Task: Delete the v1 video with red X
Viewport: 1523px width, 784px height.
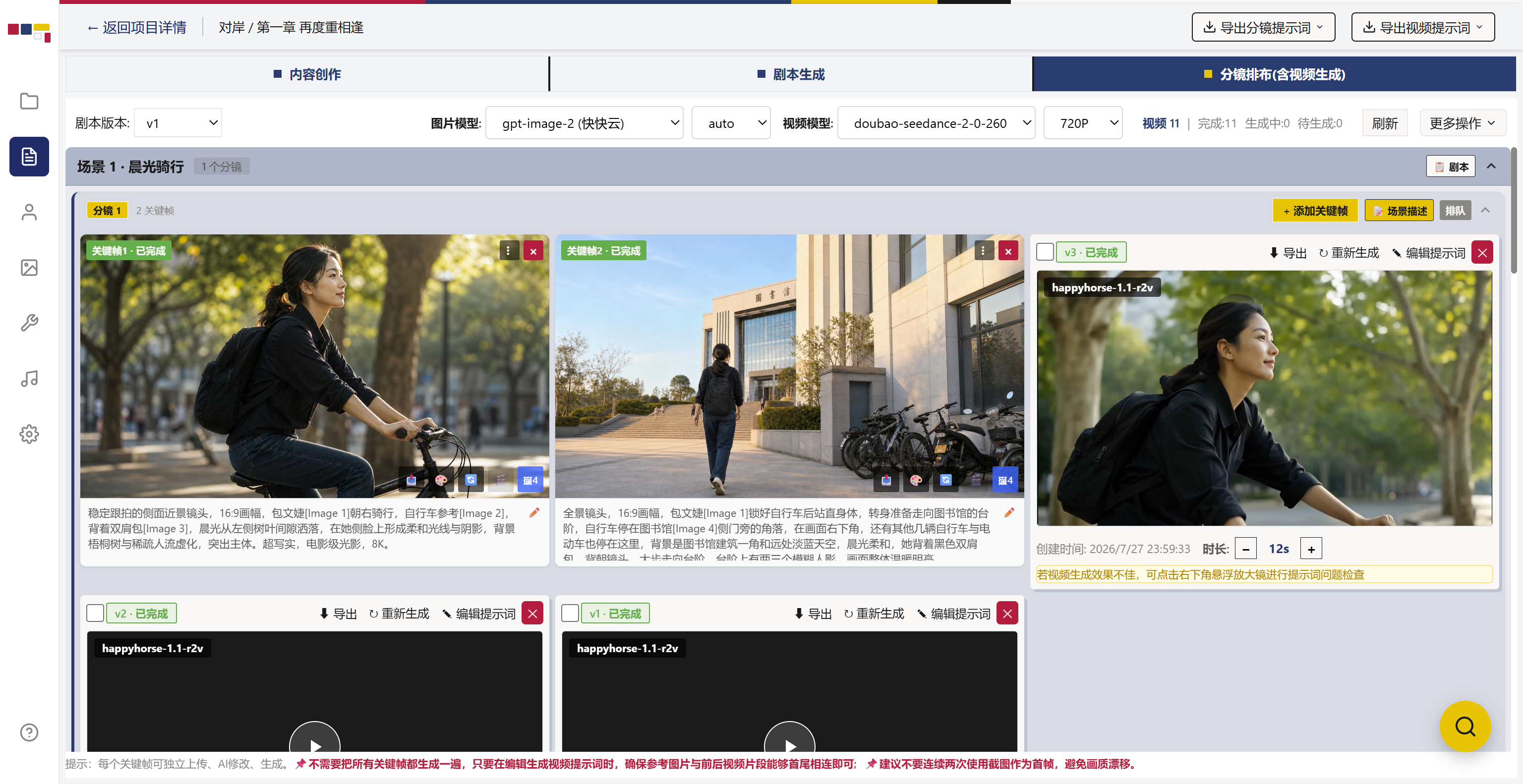Action: [1007, 614]
